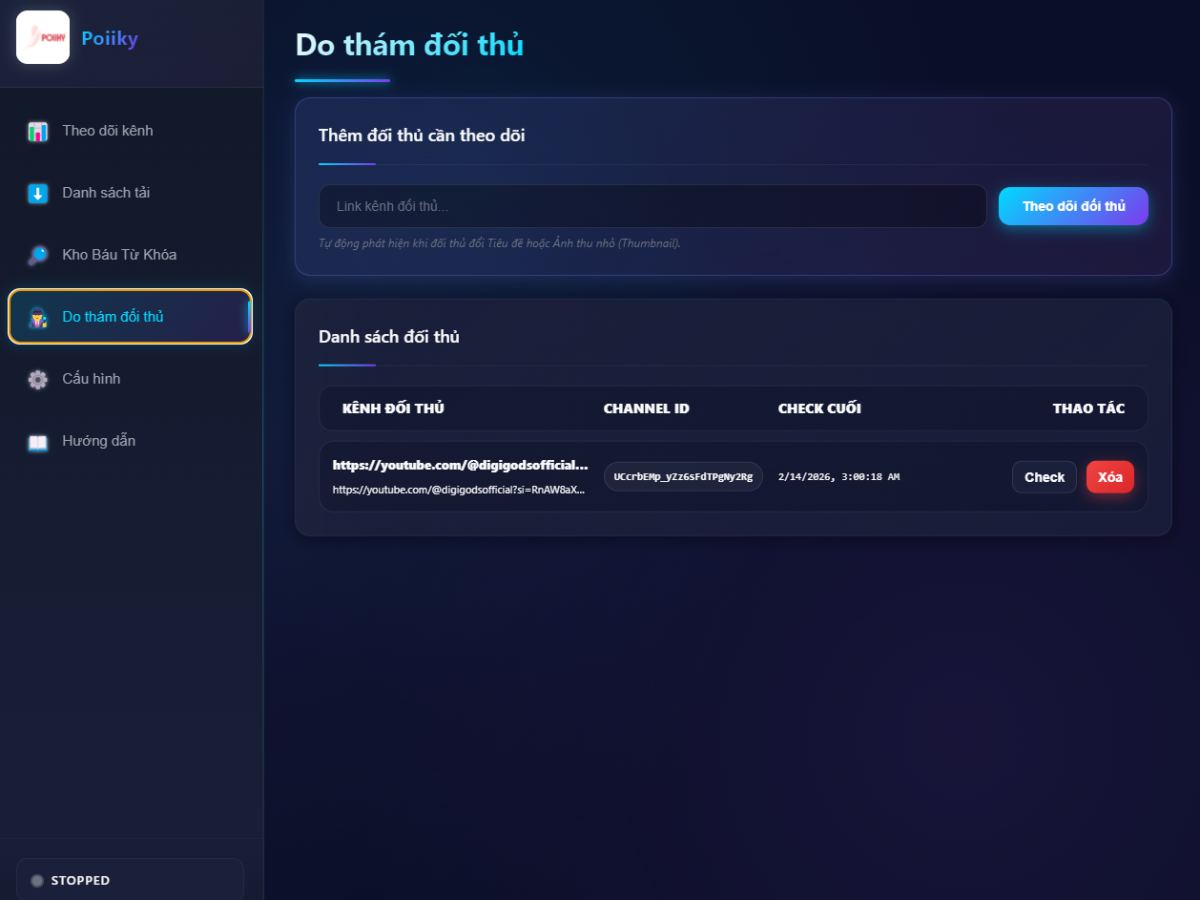Click the STOPPED status indicator dot
The height and width of the screenshot is (900, 1200).
pyautogui.click(x=37, y=880)
